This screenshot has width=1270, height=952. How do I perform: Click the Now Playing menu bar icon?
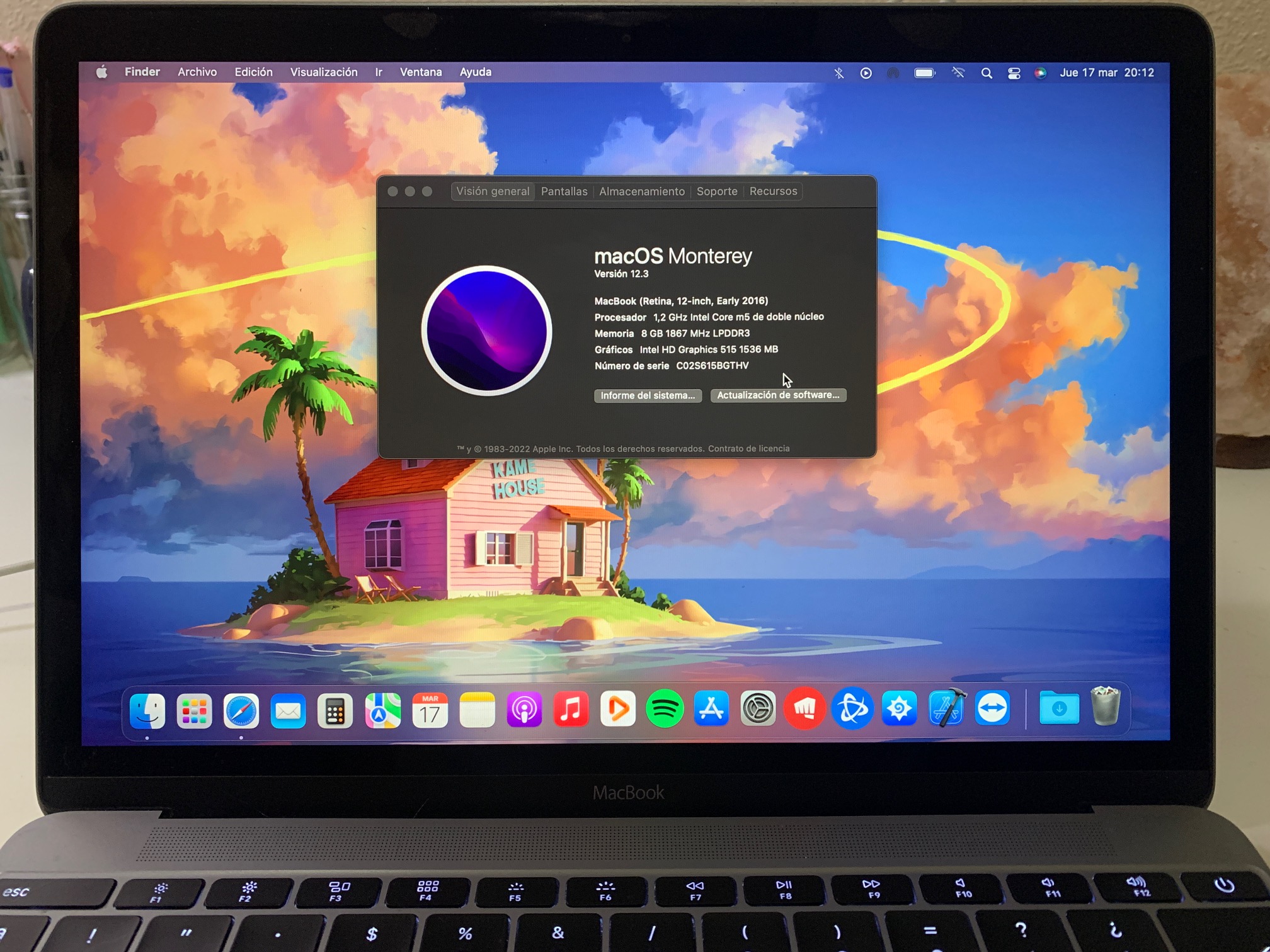(x=866, y=73)
